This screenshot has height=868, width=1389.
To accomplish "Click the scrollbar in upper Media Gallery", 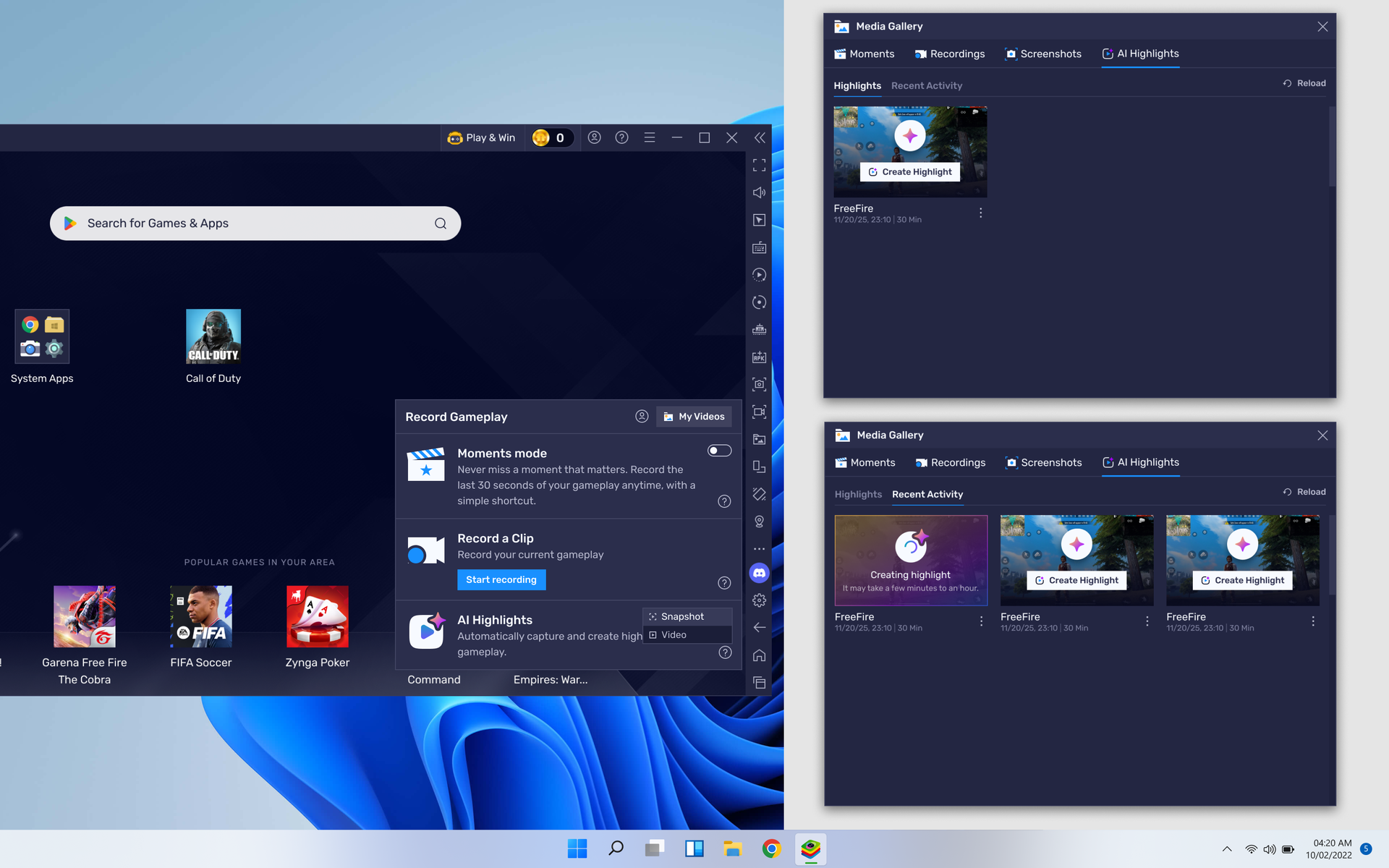I will (1332, 147).
